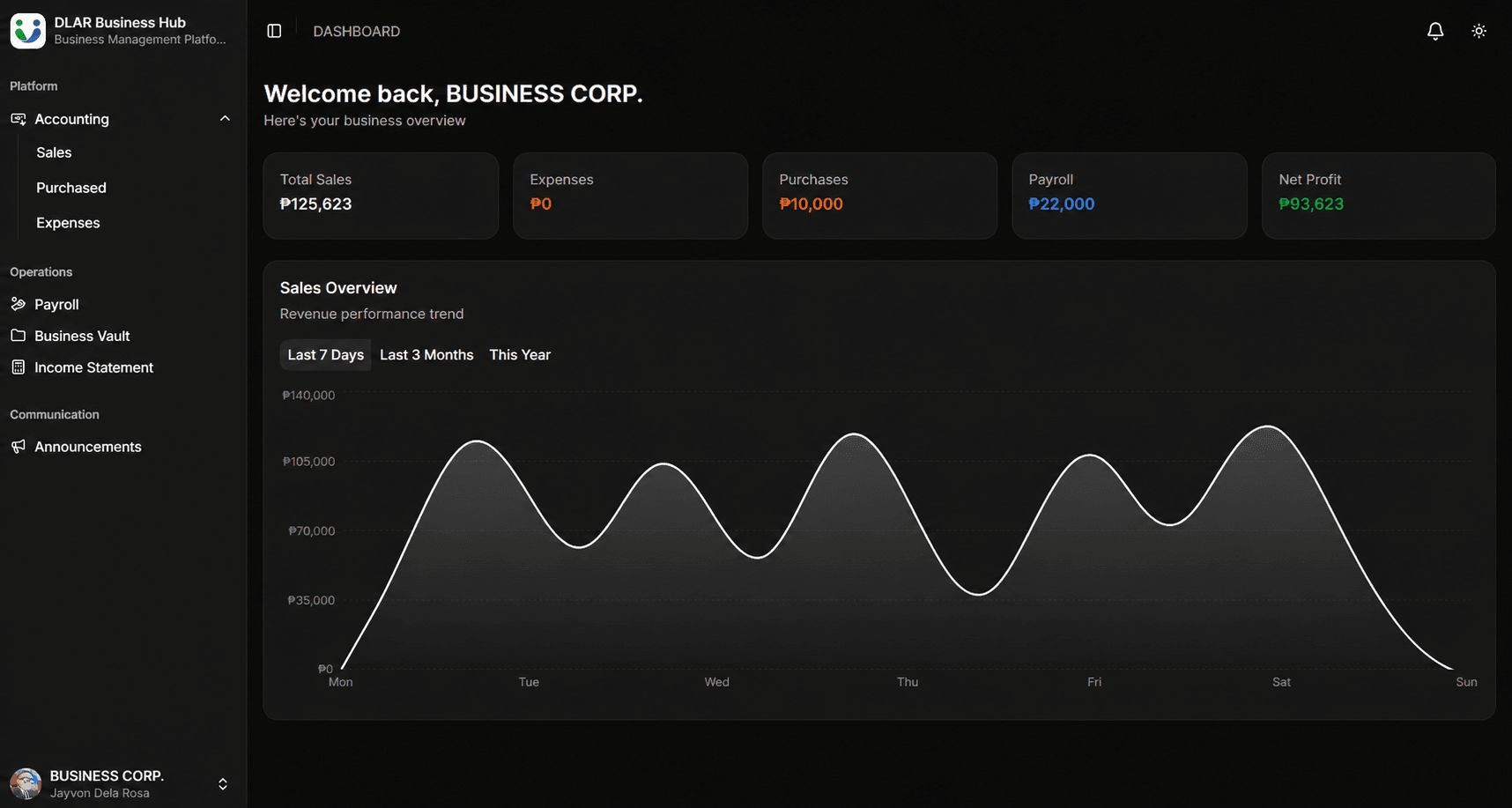This screenshot has height=808, width=1512.
Task: Open the notifications bell icon
Action: click(x=1435, y=31)
